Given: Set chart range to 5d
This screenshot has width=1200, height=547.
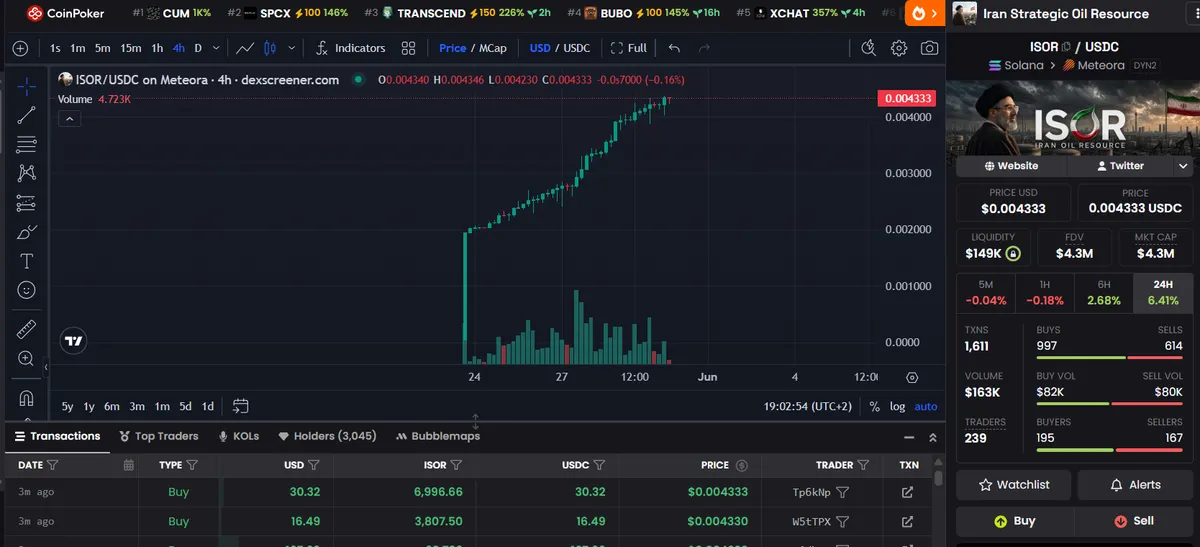Looking at the screenshot, I should coord(185,406).
